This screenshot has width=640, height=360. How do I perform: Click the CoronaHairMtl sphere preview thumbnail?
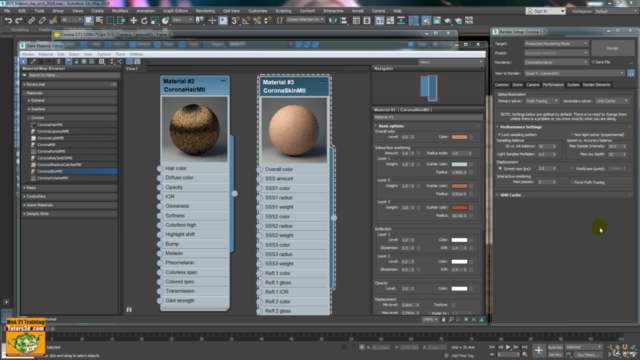195,129
